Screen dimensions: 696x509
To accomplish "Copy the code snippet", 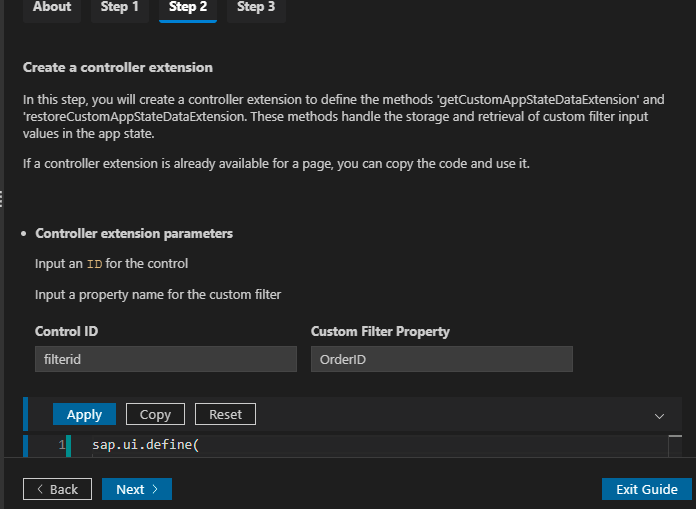I will click(155, 414).
